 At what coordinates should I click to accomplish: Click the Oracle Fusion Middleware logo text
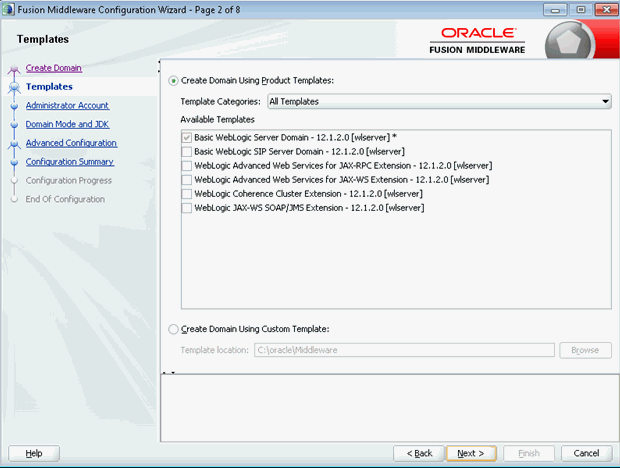tap(478, 40)
